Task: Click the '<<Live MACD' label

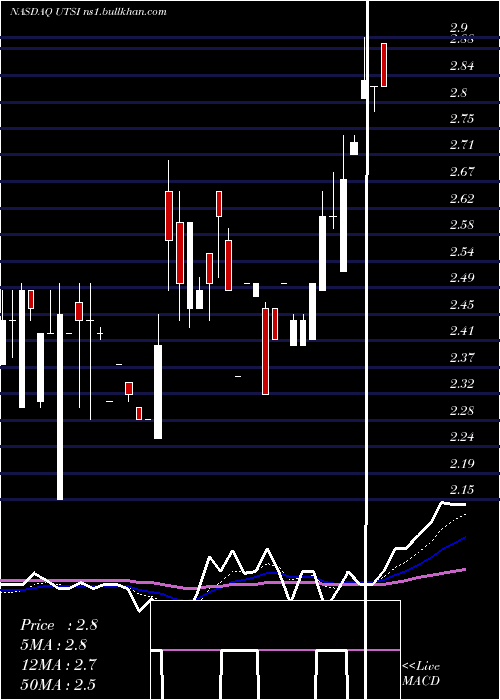Action: (x=421, y=674)
